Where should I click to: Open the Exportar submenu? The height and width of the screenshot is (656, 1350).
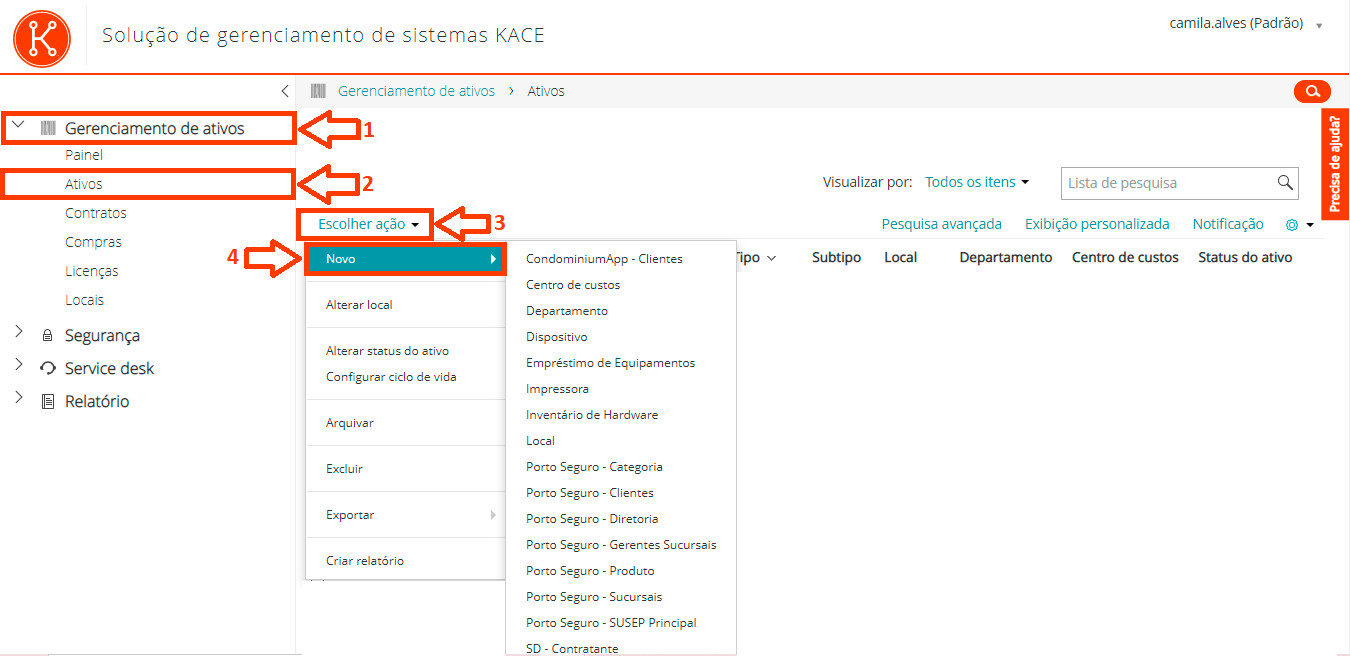[x=406, y=515]
